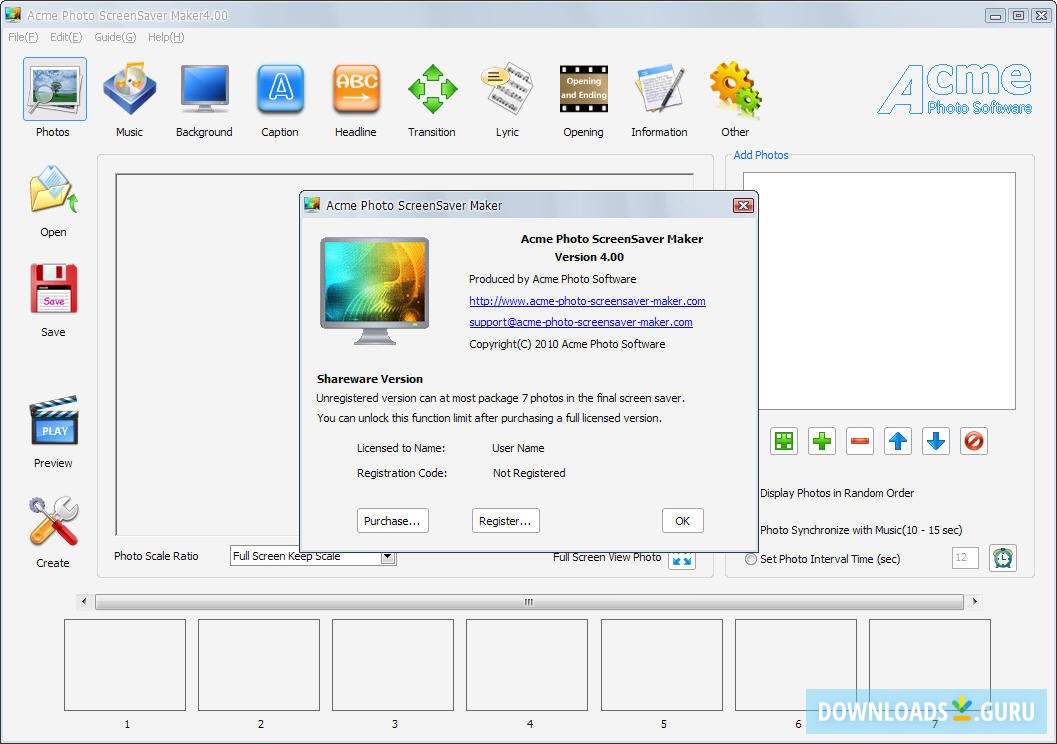Select the Background monitor icon
The image size is (1057, 744).
click(205, 89)
